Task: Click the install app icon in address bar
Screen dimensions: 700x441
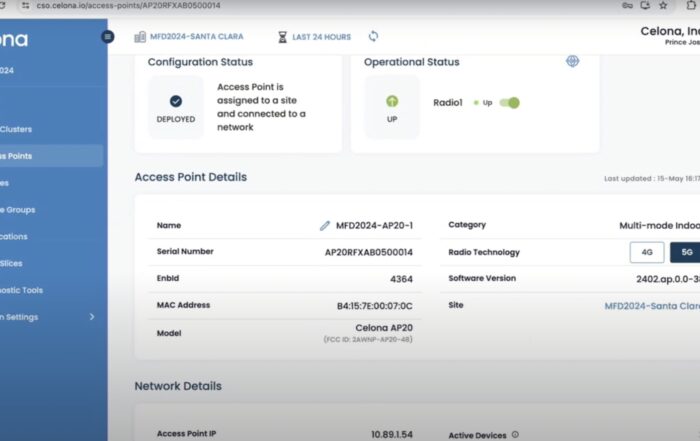Action: [645, 5]
